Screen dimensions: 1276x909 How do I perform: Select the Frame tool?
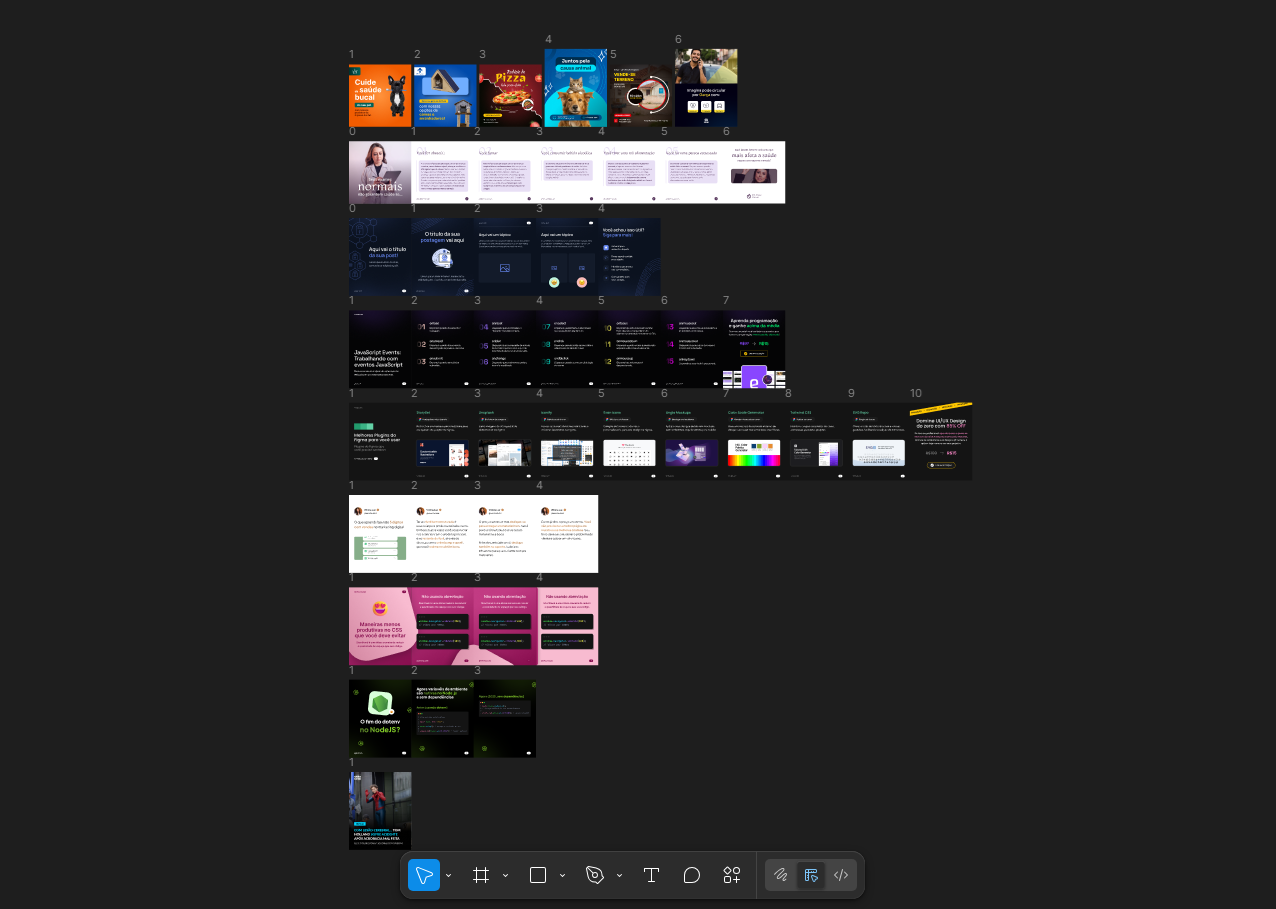pos(481,875)
